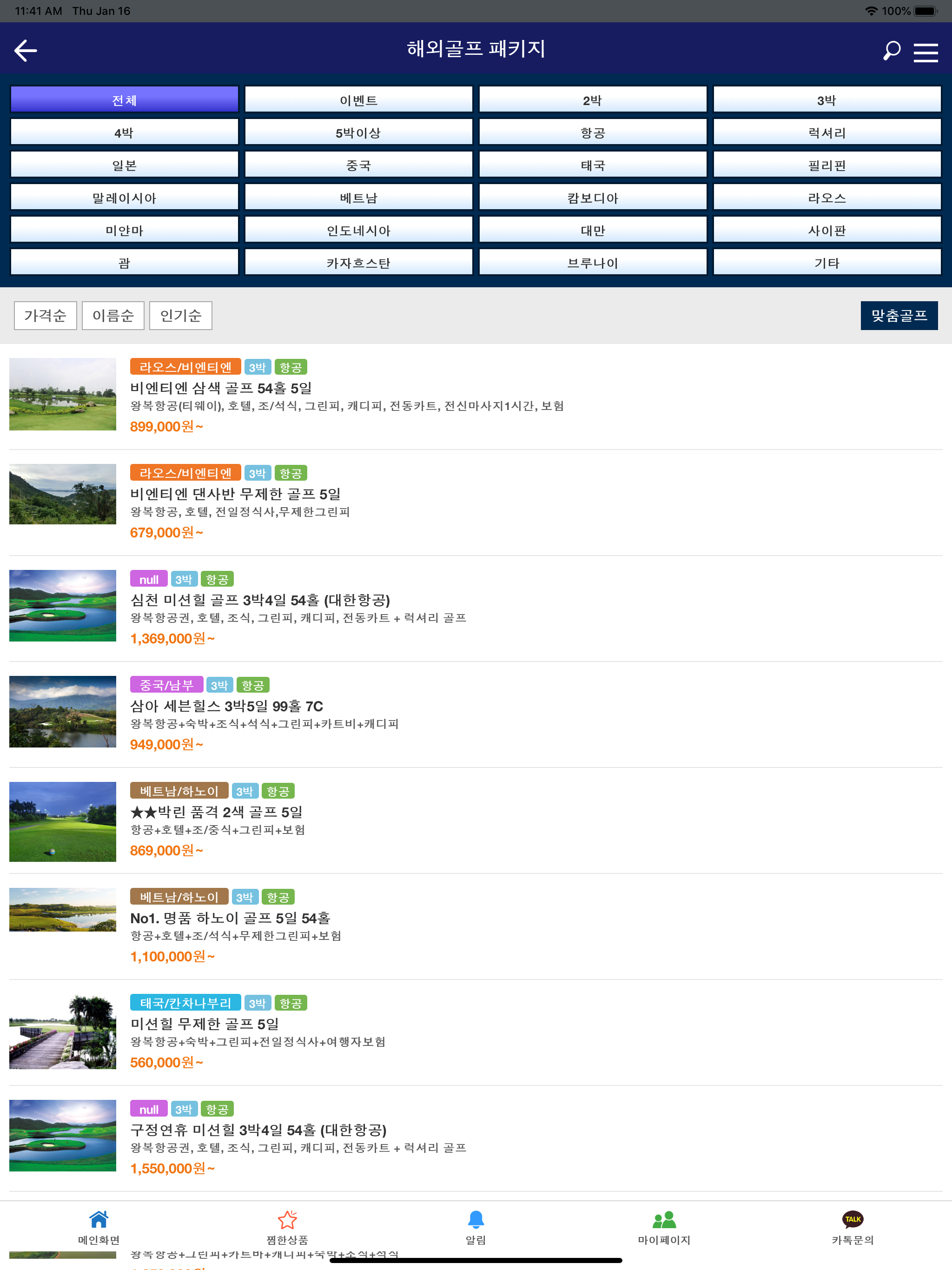This screenshot has height=1270, width=952.
Task: Filter packages by 4박
Action: click(x=125, y=132)
